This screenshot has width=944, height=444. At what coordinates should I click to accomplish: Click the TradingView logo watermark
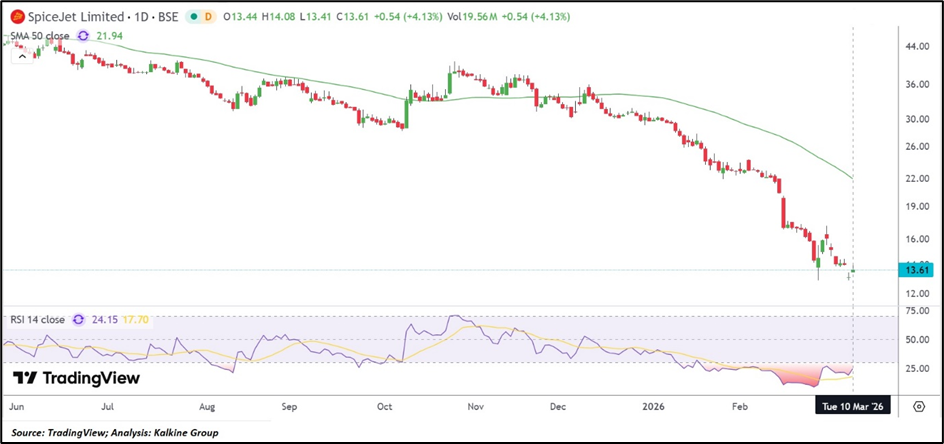coord(77,379)
